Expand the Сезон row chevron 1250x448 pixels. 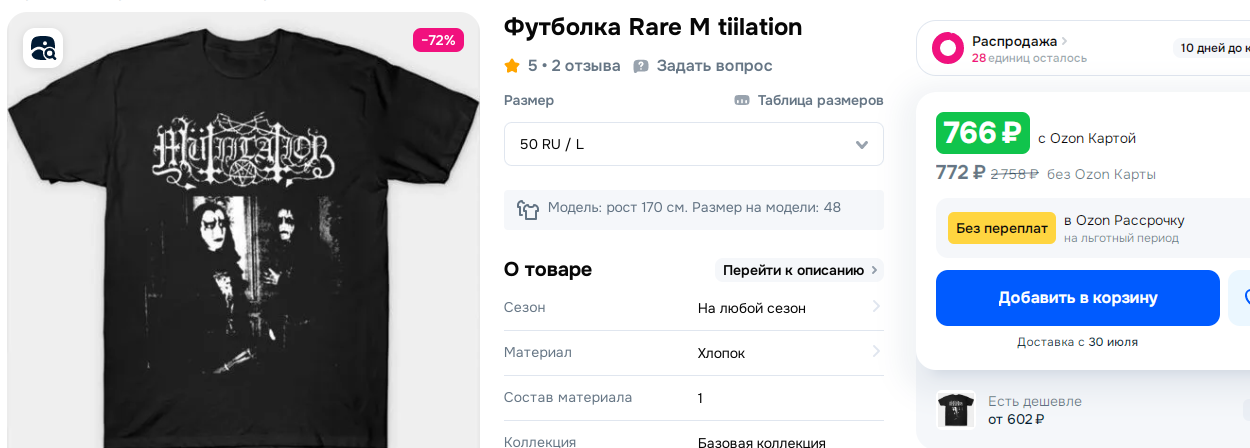pyautogui.click(x=876, y=307)
